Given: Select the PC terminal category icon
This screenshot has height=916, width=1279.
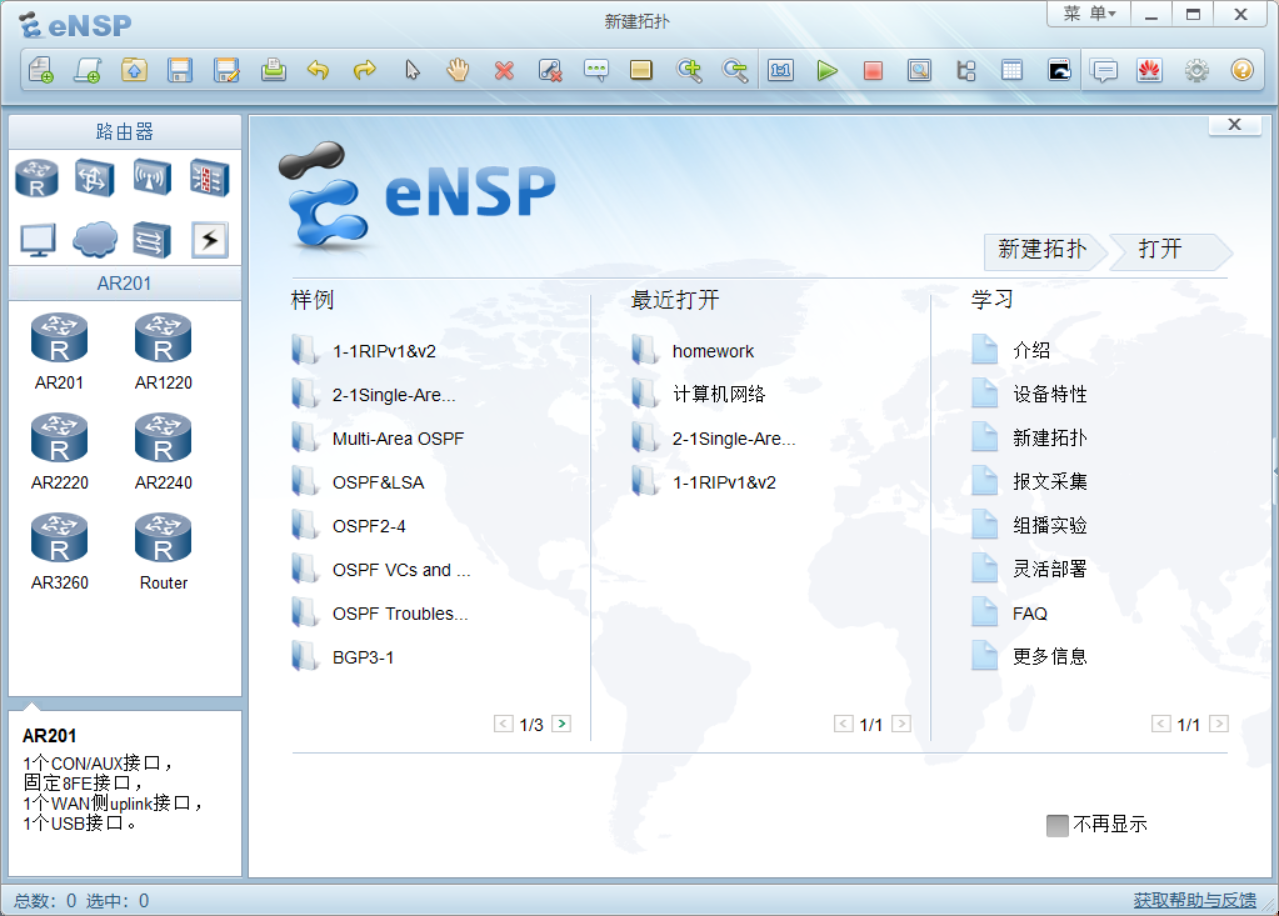Looking at the screenshot, I should [x=37, y=240].
